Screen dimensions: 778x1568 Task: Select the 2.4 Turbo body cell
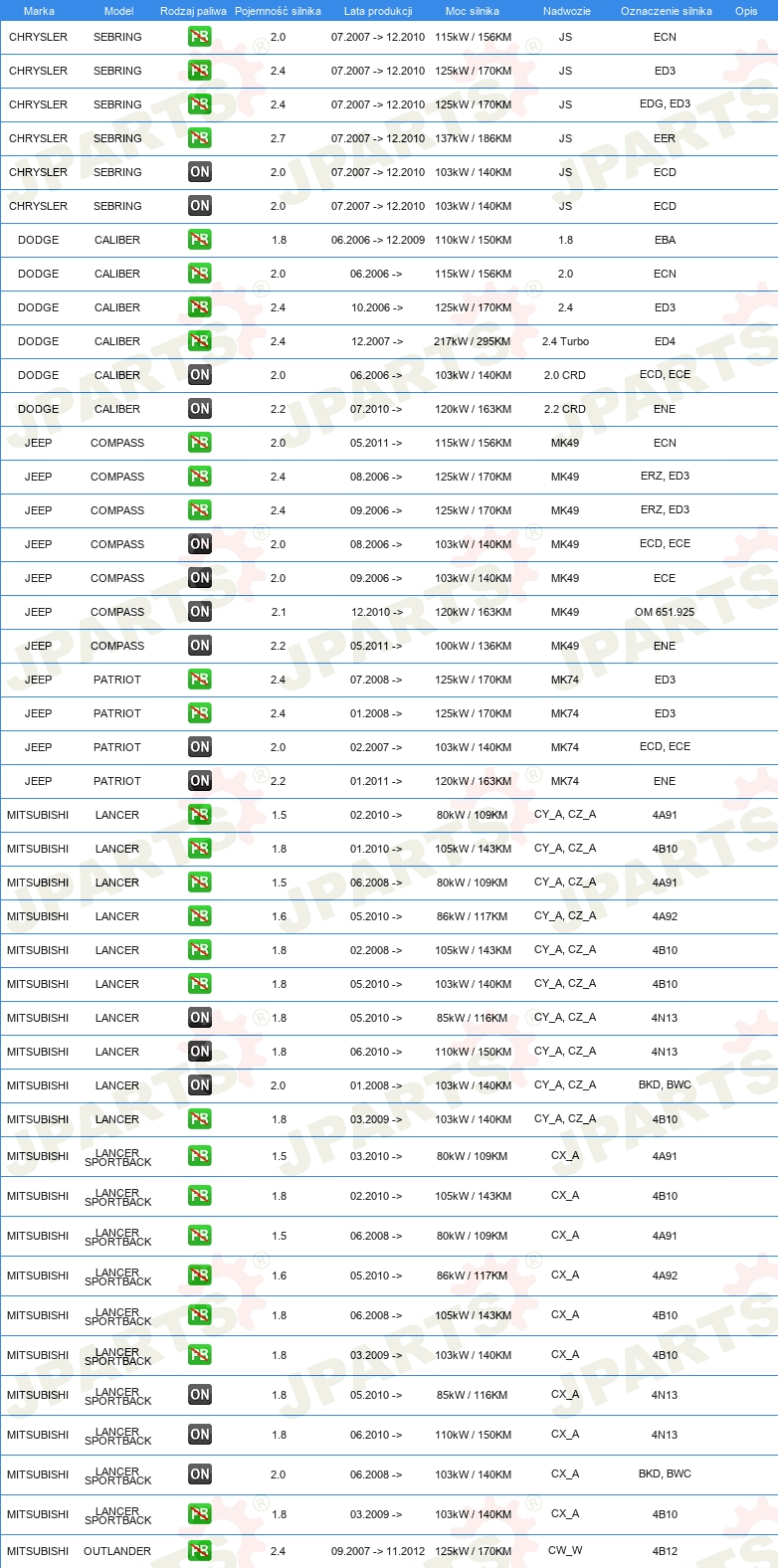pos(565,341)
